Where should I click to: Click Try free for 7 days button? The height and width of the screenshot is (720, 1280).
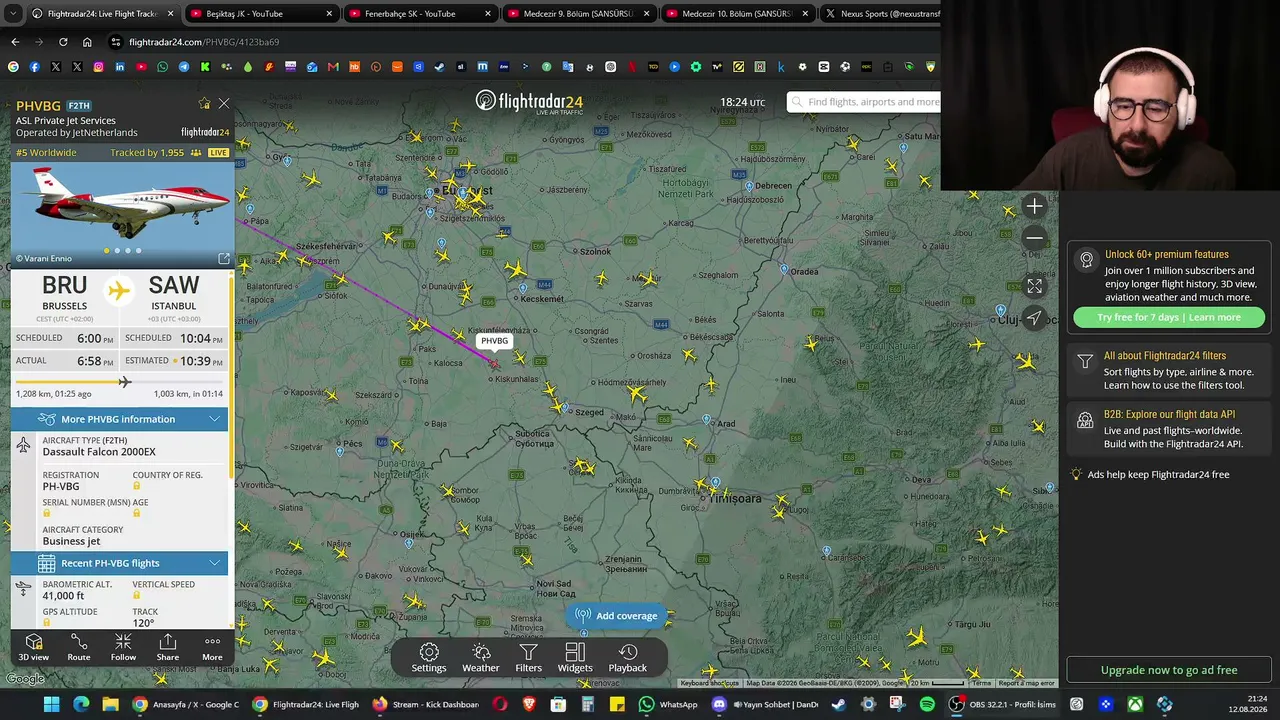[1169, 317]
